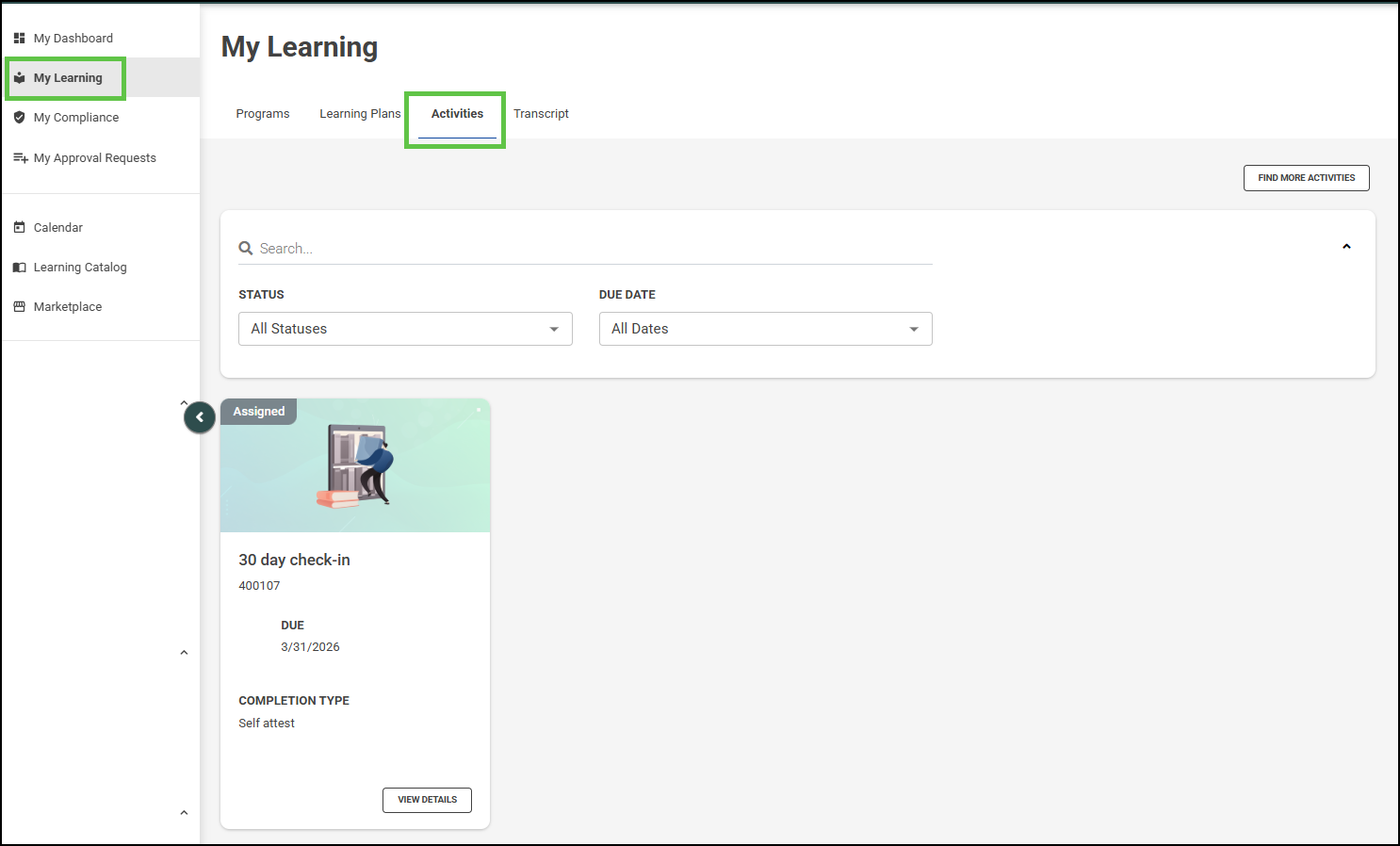1400x846 pixels.
Task: Click the Learning Catalog book icon
Action: (x=19, y=268)
